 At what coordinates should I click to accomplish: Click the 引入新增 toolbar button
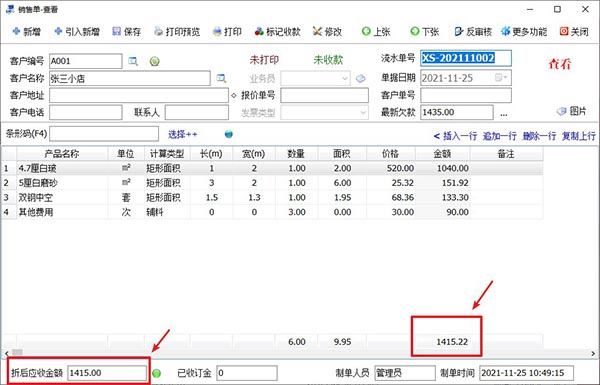[77, 31]
